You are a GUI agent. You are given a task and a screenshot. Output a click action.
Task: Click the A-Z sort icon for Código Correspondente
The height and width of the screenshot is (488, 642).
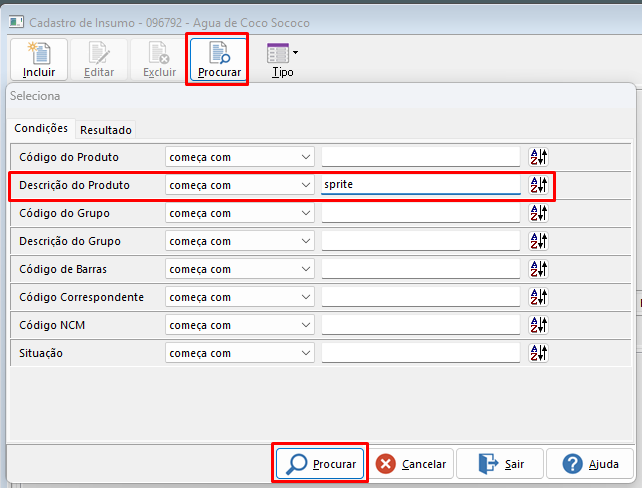coord(538,297)
